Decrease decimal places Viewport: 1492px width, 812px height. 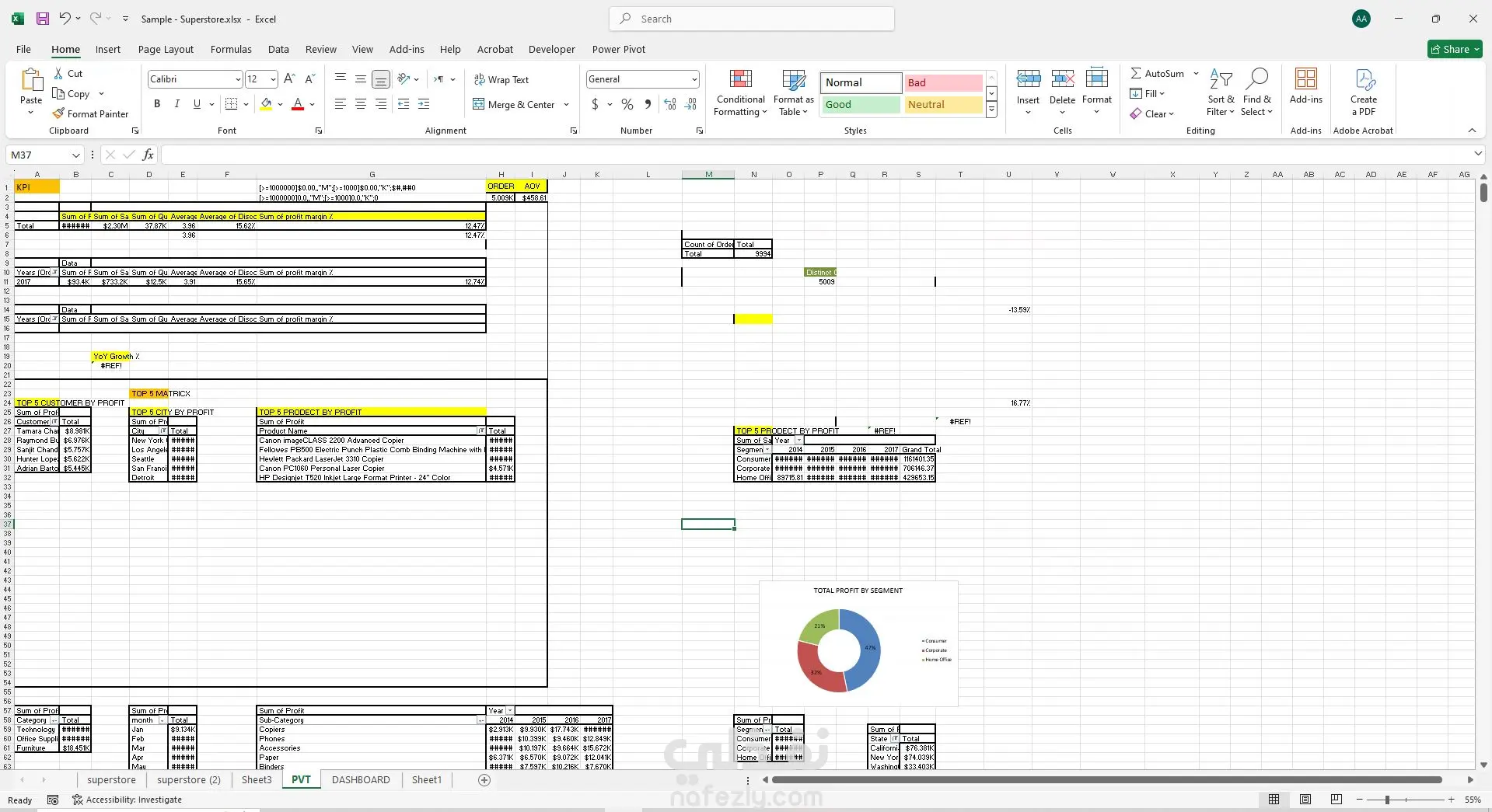click(x=690, y=104)
